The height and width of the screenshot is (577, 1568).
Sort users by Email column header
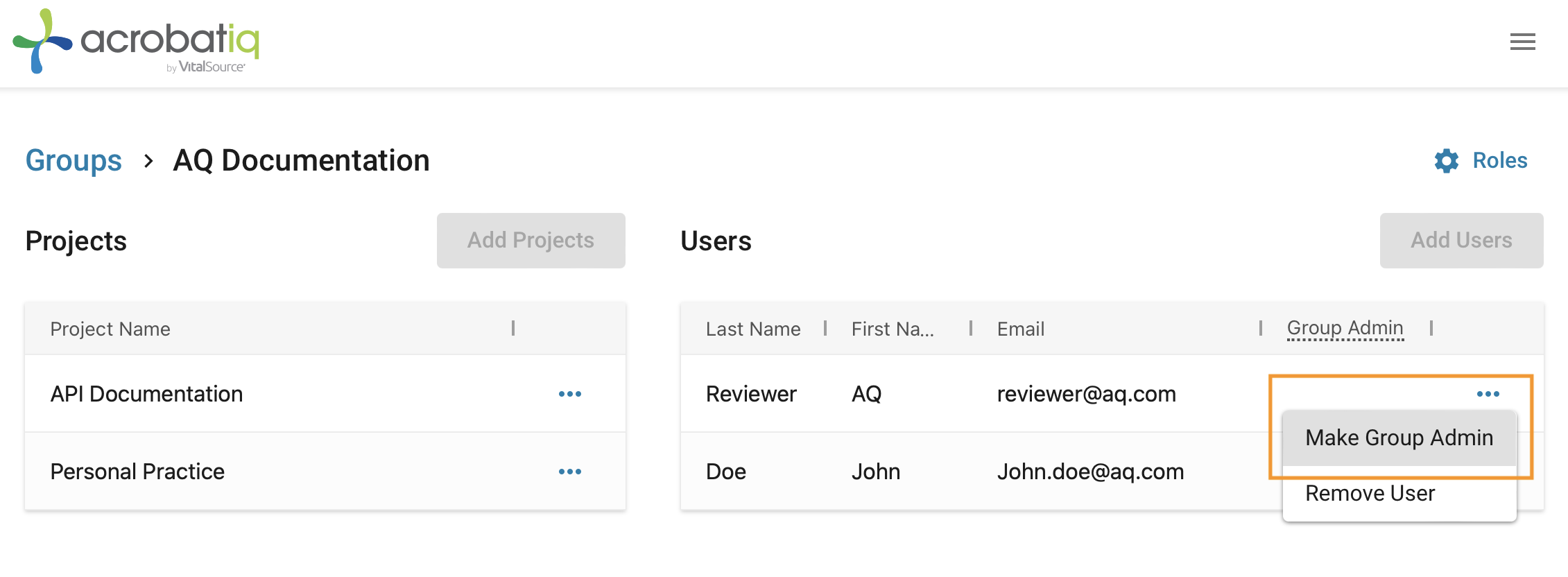tap(1020, 329)
